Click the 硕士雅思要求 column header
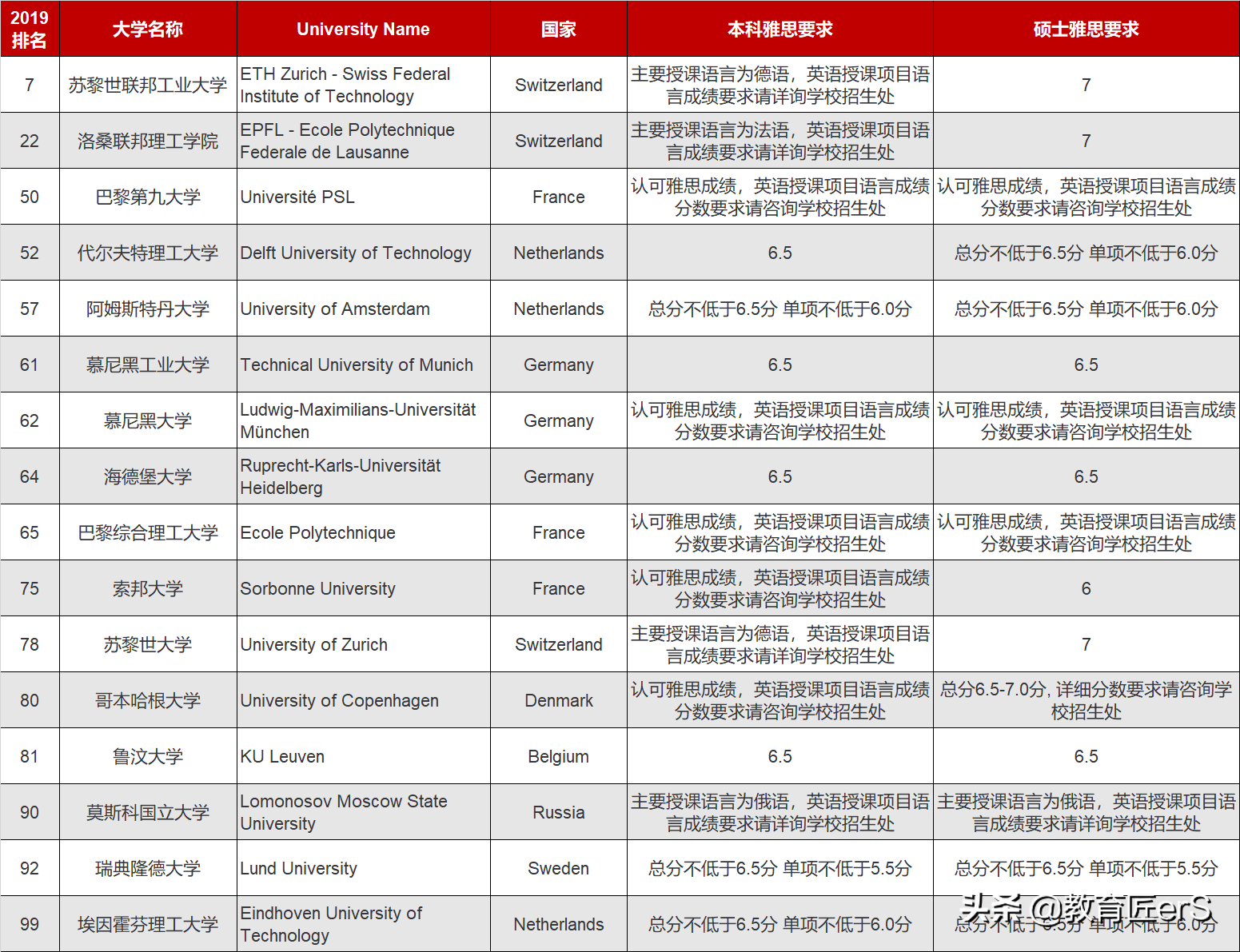The height and width of the screenshot is (952, 1240). pyautogui.click(x=1085, y=28)
